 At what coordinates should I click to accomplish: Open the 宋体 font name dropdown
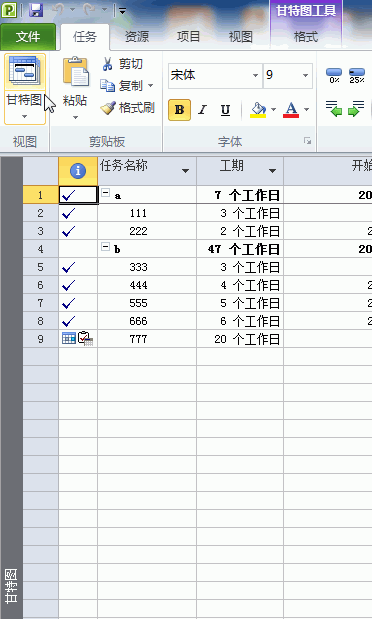point(256,75)
